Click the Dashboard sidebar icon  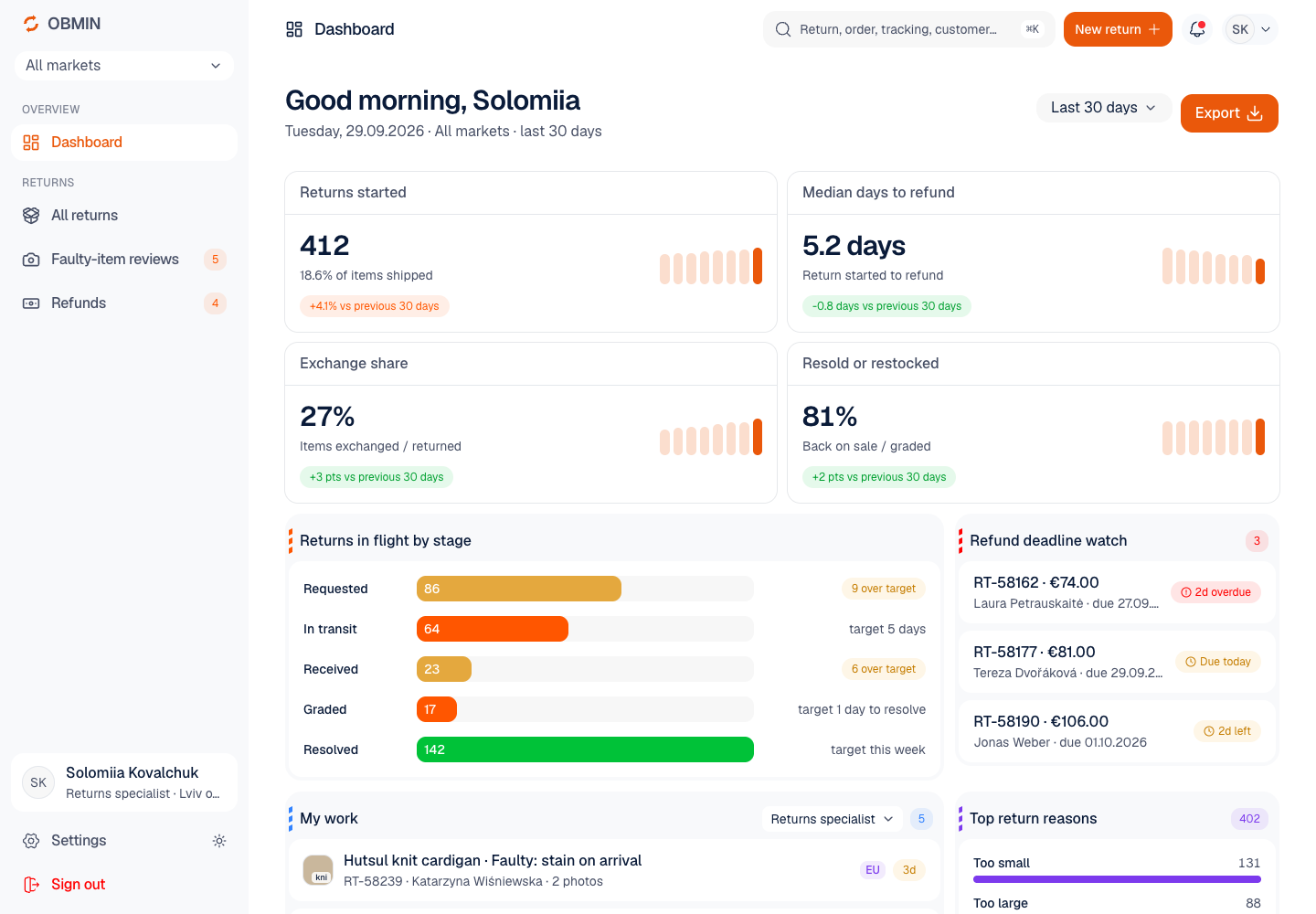tap(31, 143)
